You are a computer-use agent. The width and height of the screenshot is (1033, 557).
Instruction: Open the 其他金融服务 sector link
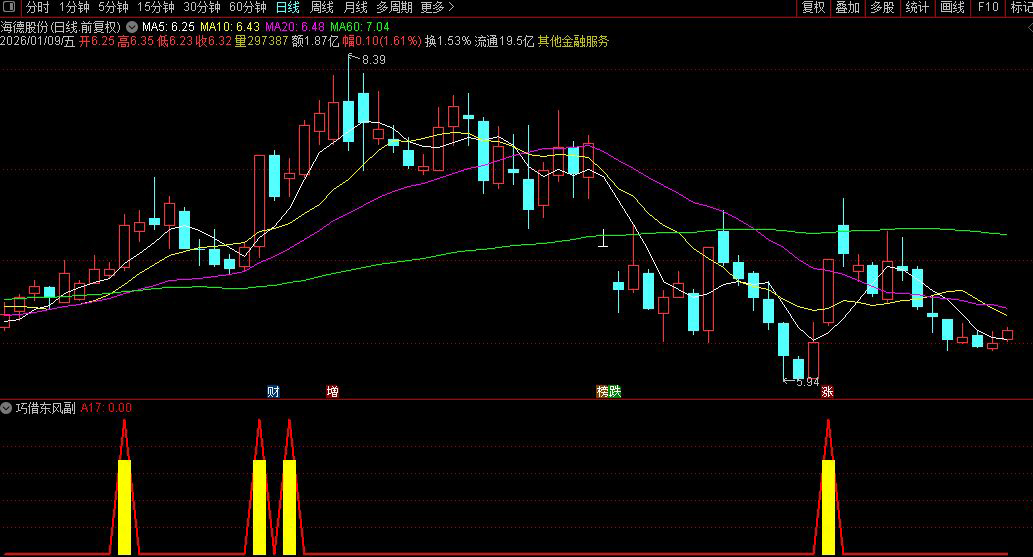click(x=573, y=41)
